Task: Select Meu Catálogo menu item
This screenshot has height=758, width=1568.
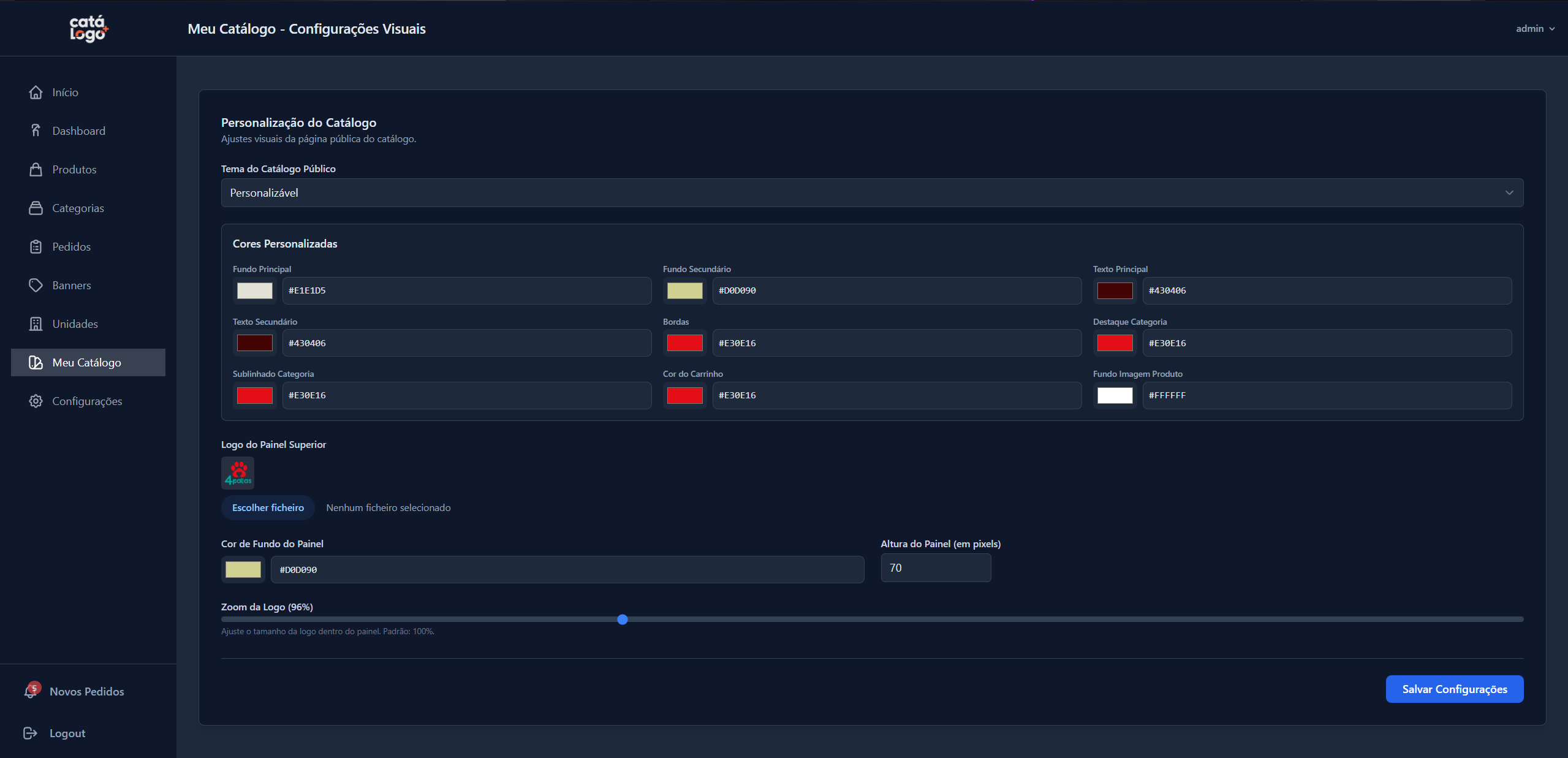Action: click(x=88, y=363)
